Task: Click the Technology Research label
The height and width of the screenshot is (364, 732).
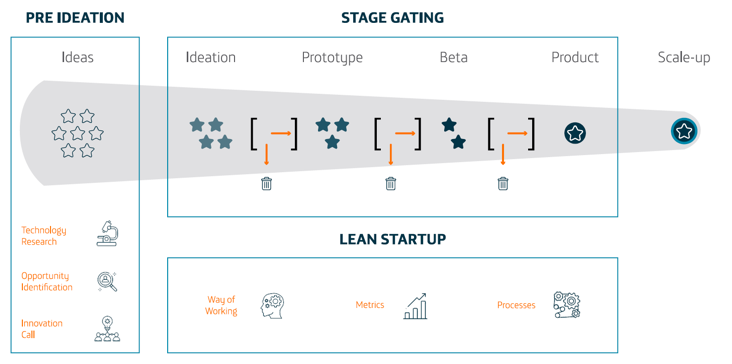Action: 44,236
